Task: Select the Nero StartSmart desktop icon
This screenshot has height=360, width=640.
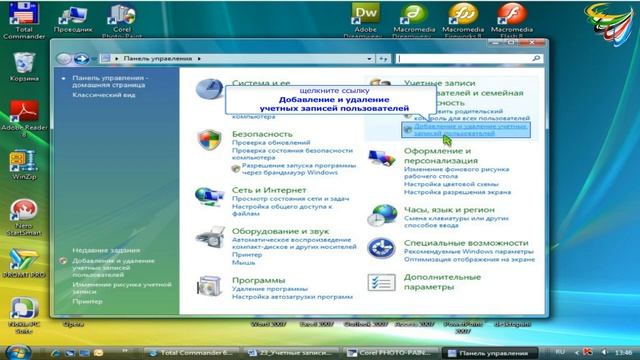Action: coord(24,217)
